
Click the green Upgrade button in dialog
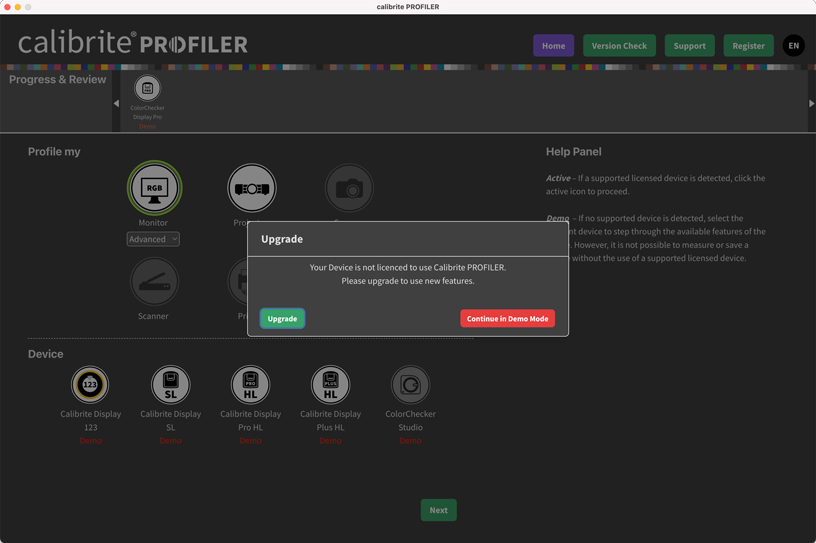[x=282, y=319]
